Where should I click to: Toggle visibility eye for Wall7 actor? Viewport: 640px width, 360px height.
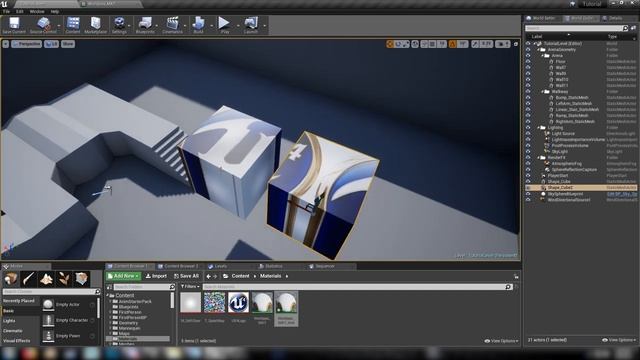coord(528,68)
